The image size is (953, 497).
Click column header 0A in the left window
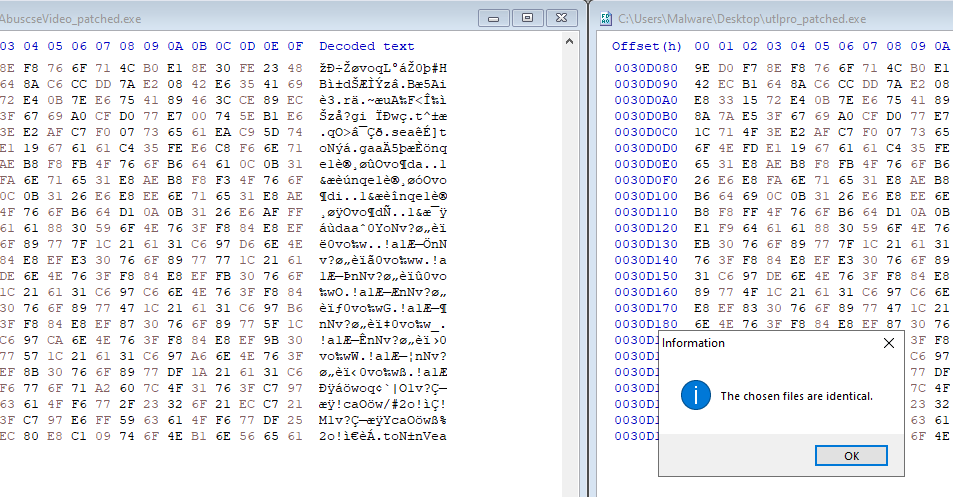pos(175,46)
